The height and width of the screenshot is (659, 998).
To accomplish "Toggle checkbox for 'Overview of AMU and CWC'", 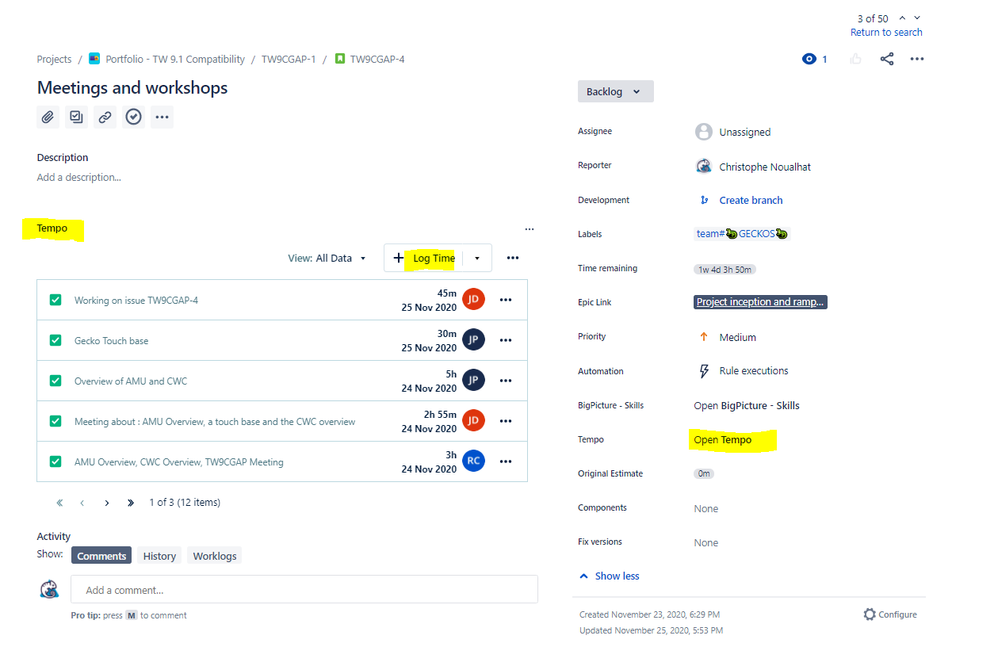I will [56, 381].
